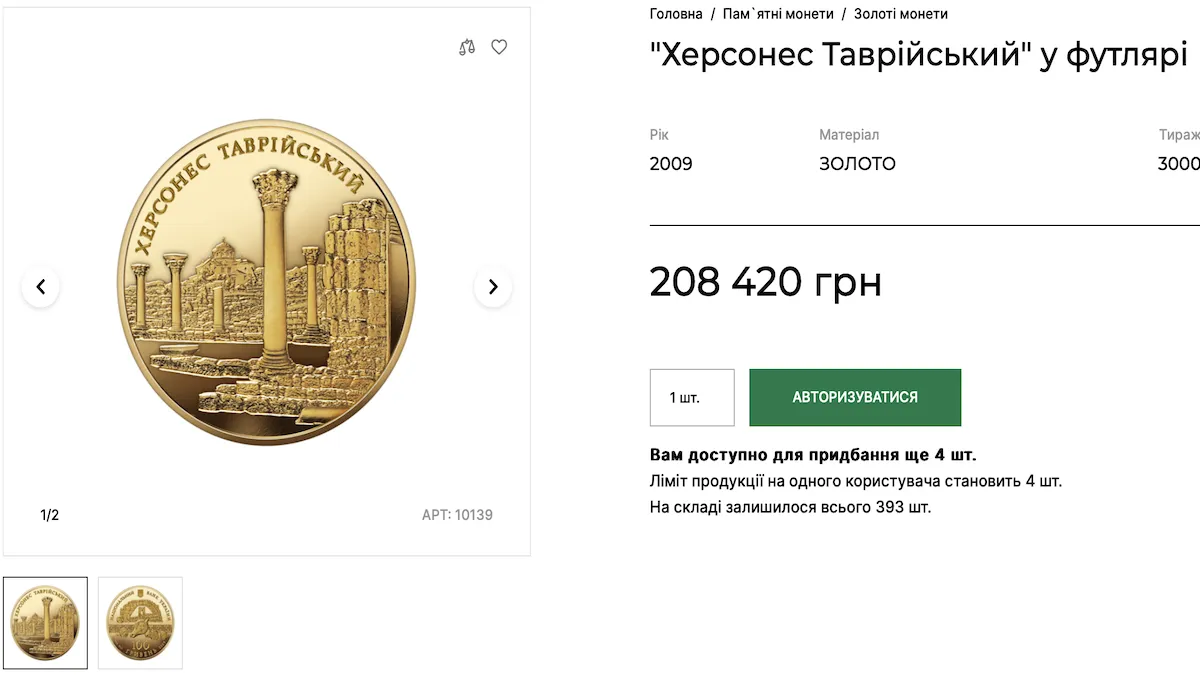Click the quantity field showing 1 шт.
Screen dimensions: 1200x675
click(x=692, y=397)
